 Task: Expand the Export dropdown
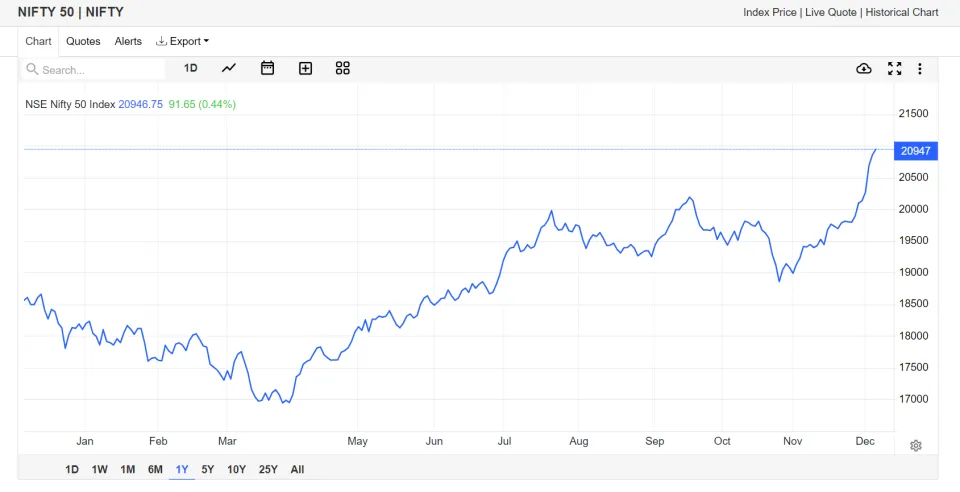click(x=183, y=41)
